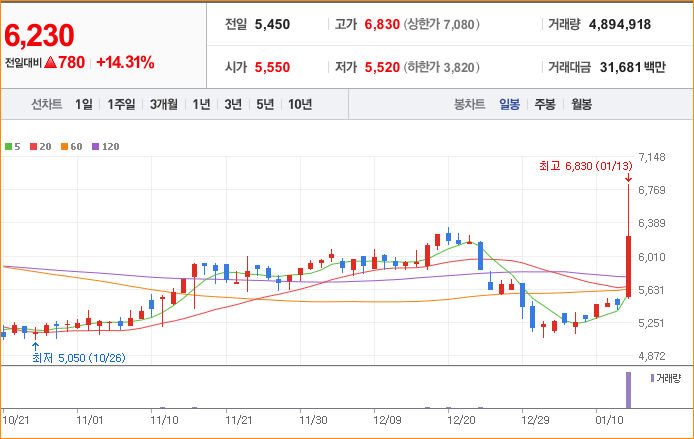Click the 거래대금 value 31,681 백만
Viewport: 694px width, 439px height.
(632, 67)
